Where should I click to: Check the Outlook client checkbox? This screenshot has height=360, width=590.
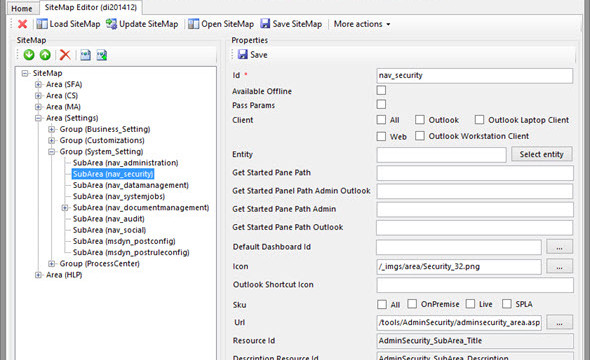tap(420, 120)
